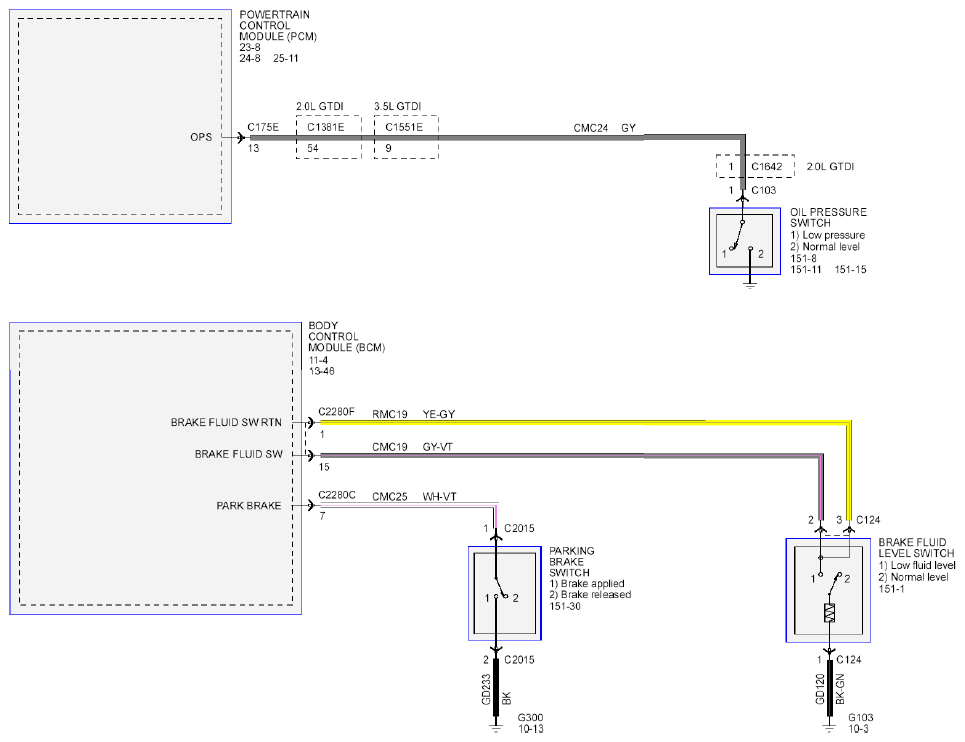Click the POWERTRAIN CONTROL MODULE (PCM) label
Viewport: 965px width, 742px height.
click(278, 25)
